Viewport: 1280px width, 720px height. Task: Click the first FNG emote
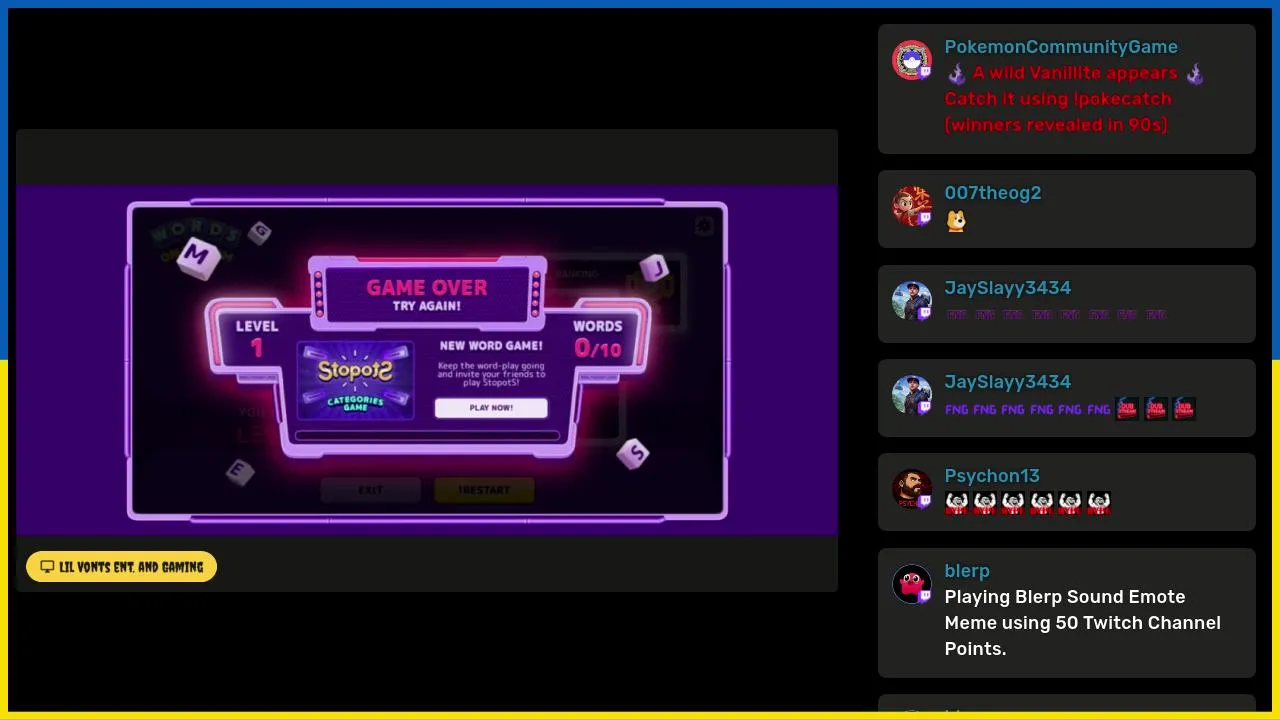point(956,409)
